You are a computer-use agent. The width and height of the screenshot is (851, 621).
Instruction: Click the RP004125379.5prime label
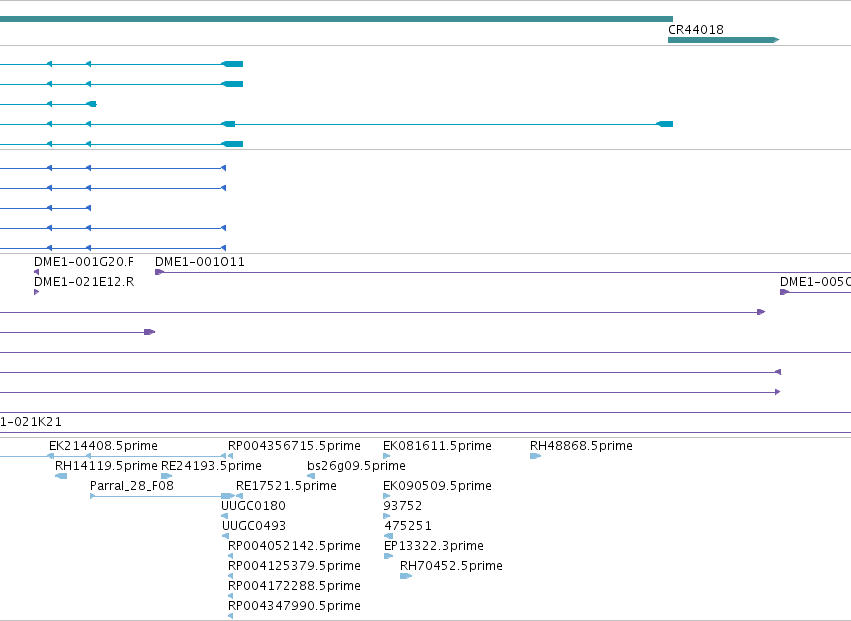[294, 566]
